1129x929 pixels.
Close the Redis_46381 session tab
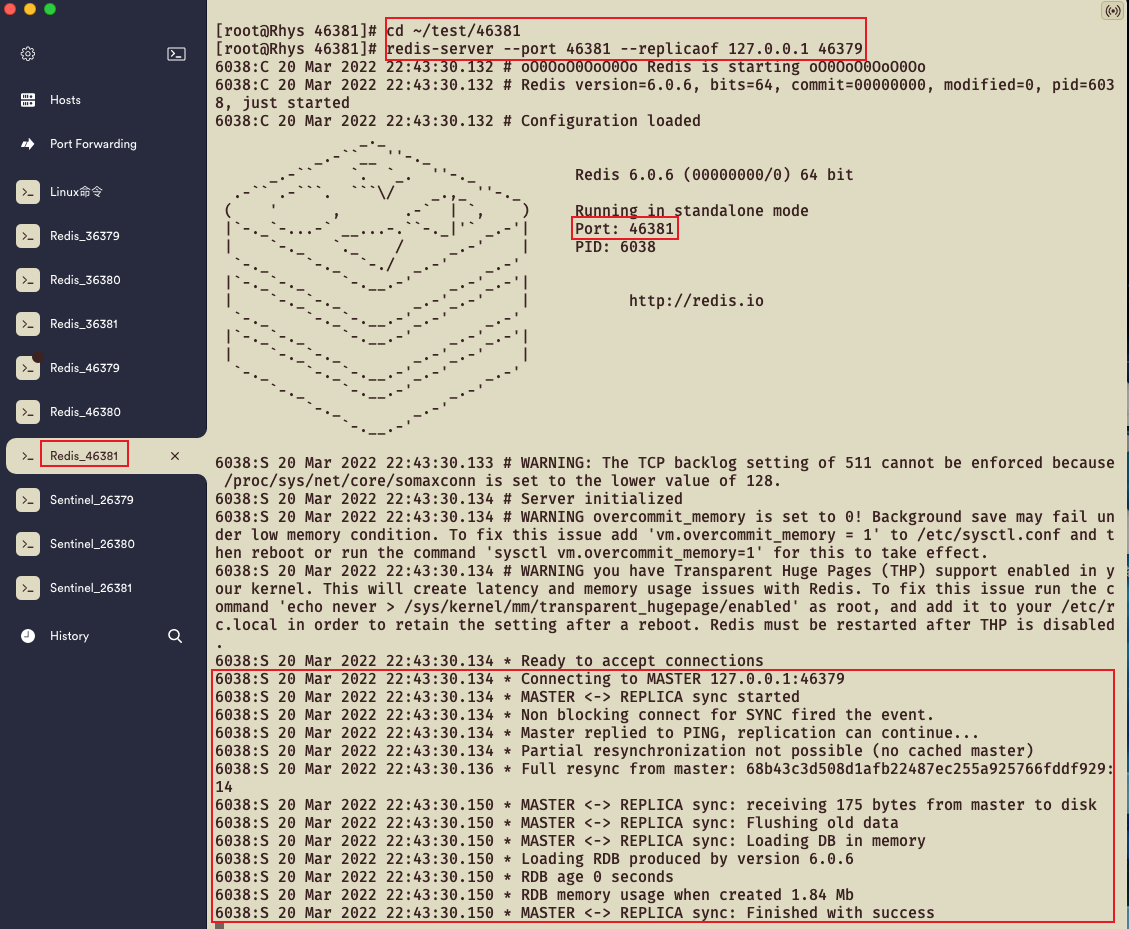tap(175, 456)
